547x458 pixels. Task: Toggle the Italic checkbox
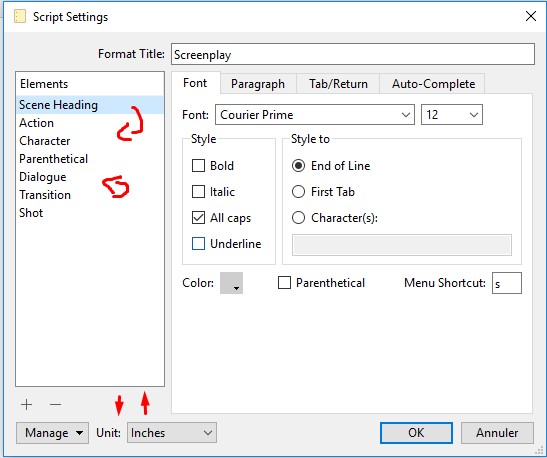click(x=198, y=192)
